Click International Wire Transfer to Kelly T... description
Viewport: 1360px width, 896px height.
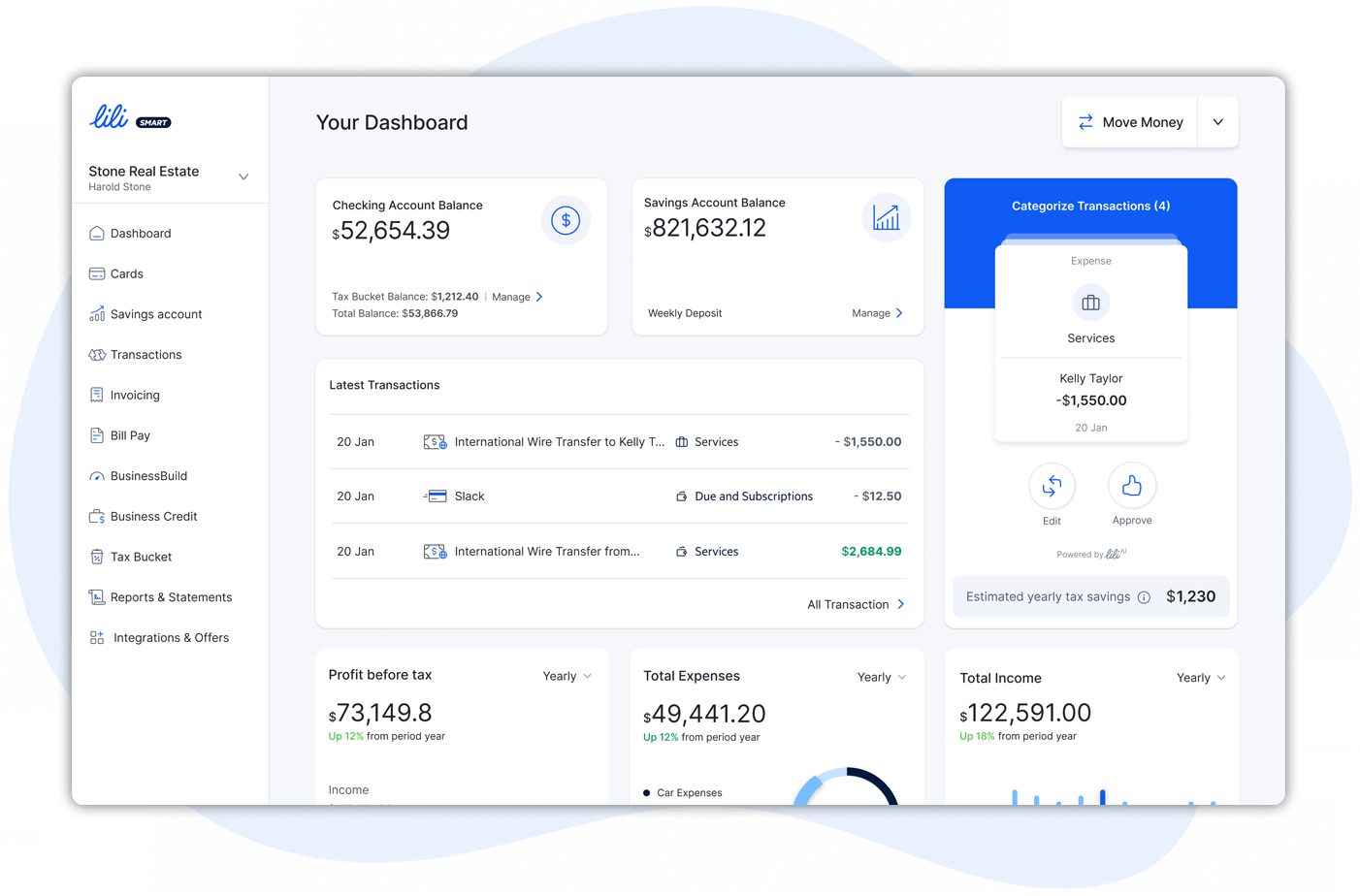coord(560,442)
